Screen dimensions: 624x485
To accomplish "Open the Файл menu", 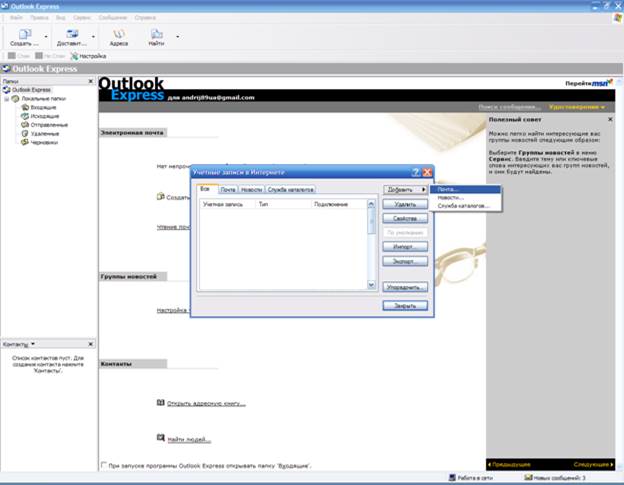I will (16, 18).
